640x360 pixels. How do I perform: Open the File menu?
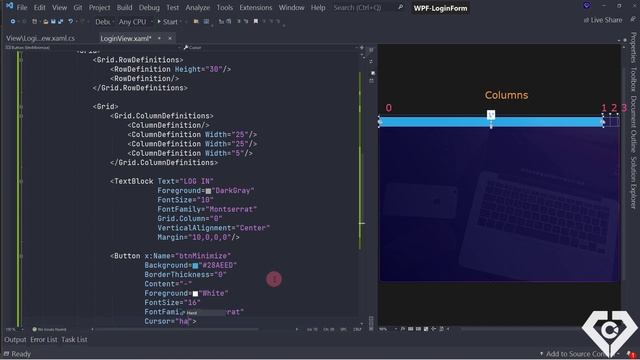click(22, 7)
